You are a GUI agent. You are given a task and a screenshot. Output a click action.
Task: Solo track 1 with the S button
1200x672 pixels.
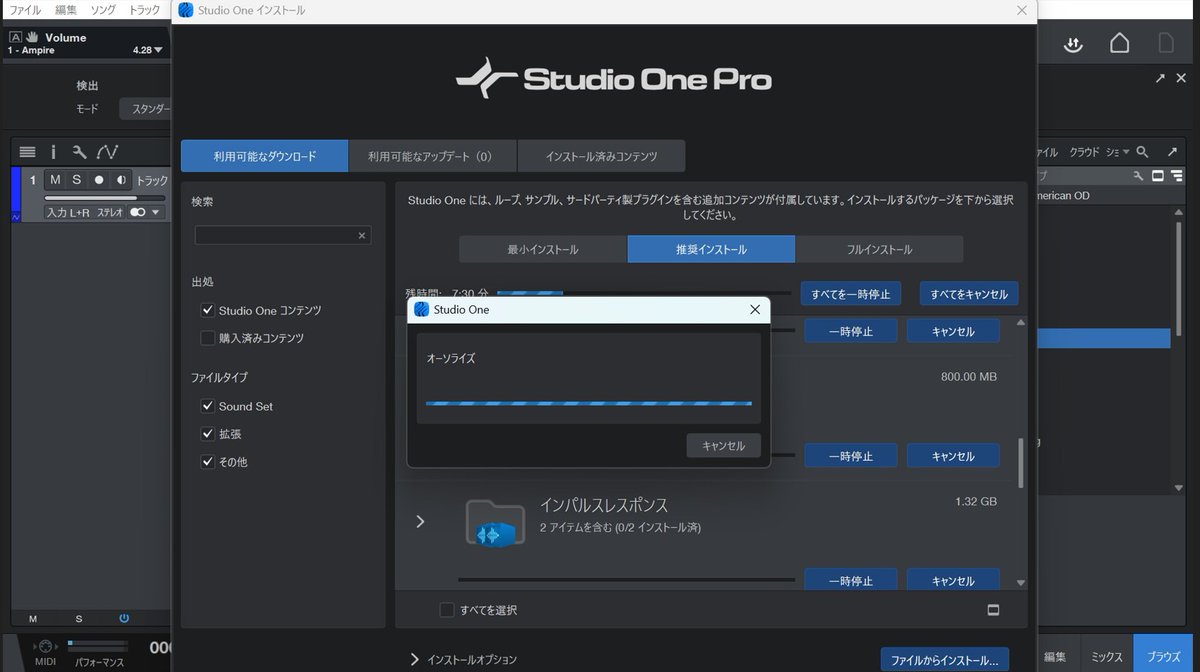(76, 180)
